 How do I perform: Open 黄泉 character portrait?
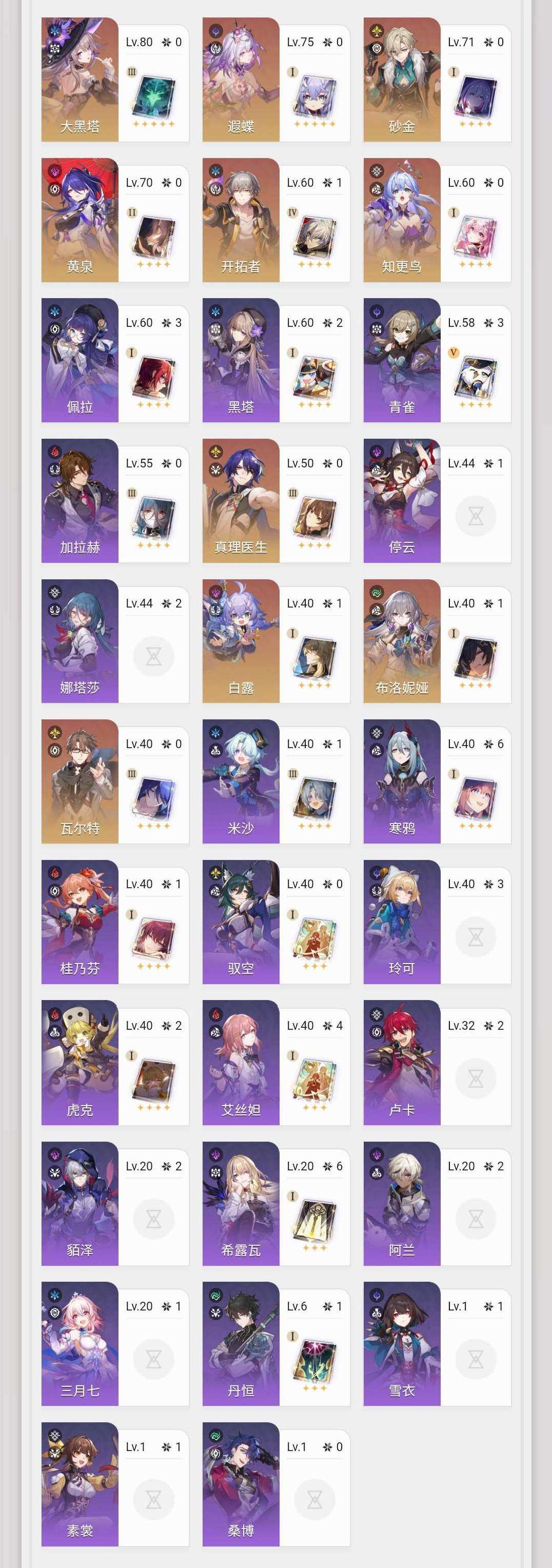[x=80, y=220]
